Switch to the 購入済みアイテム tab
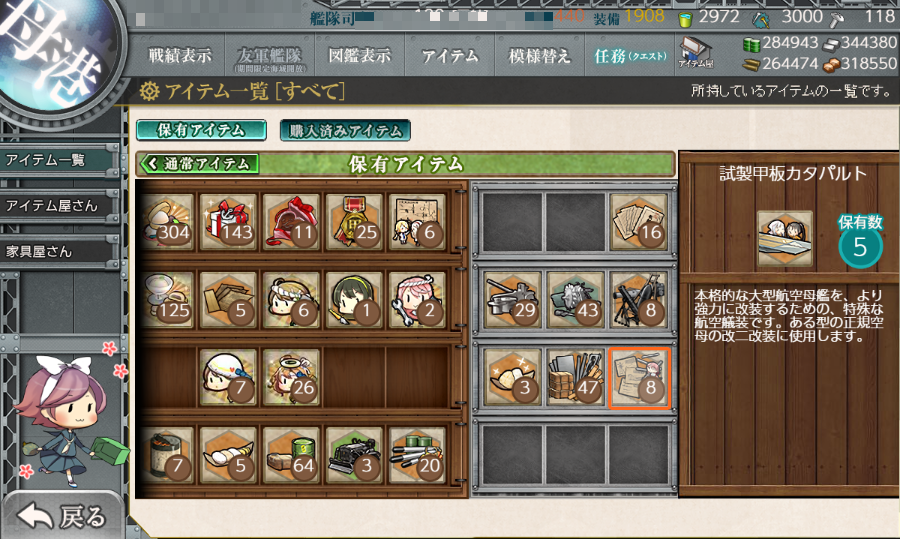Image resolution: width=900 pixels, height=539 pixels. click(345, 130)
